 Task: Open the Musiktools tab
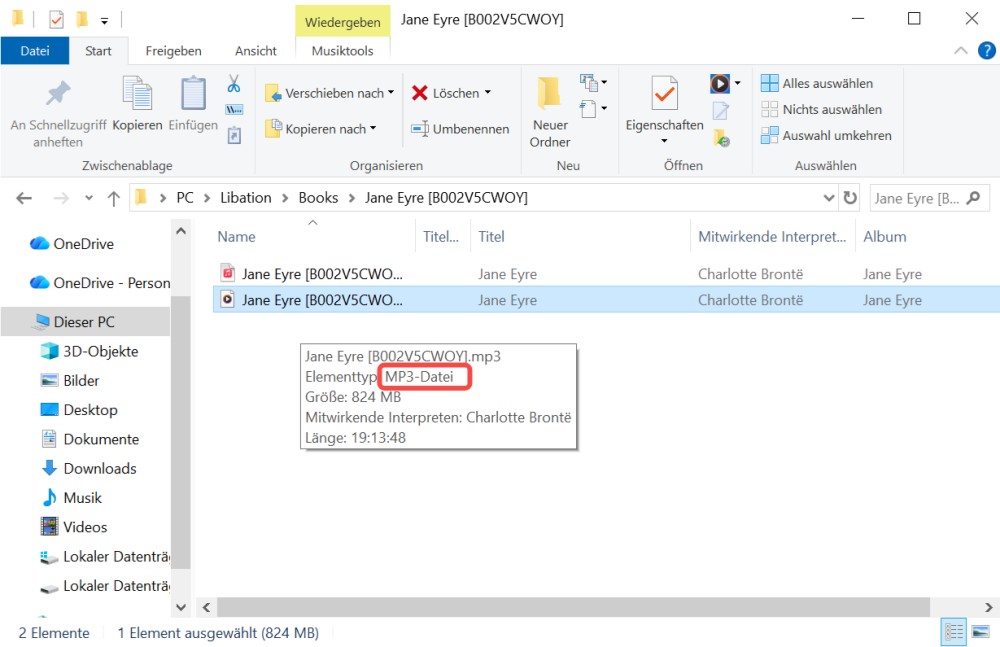click(342, 51)
